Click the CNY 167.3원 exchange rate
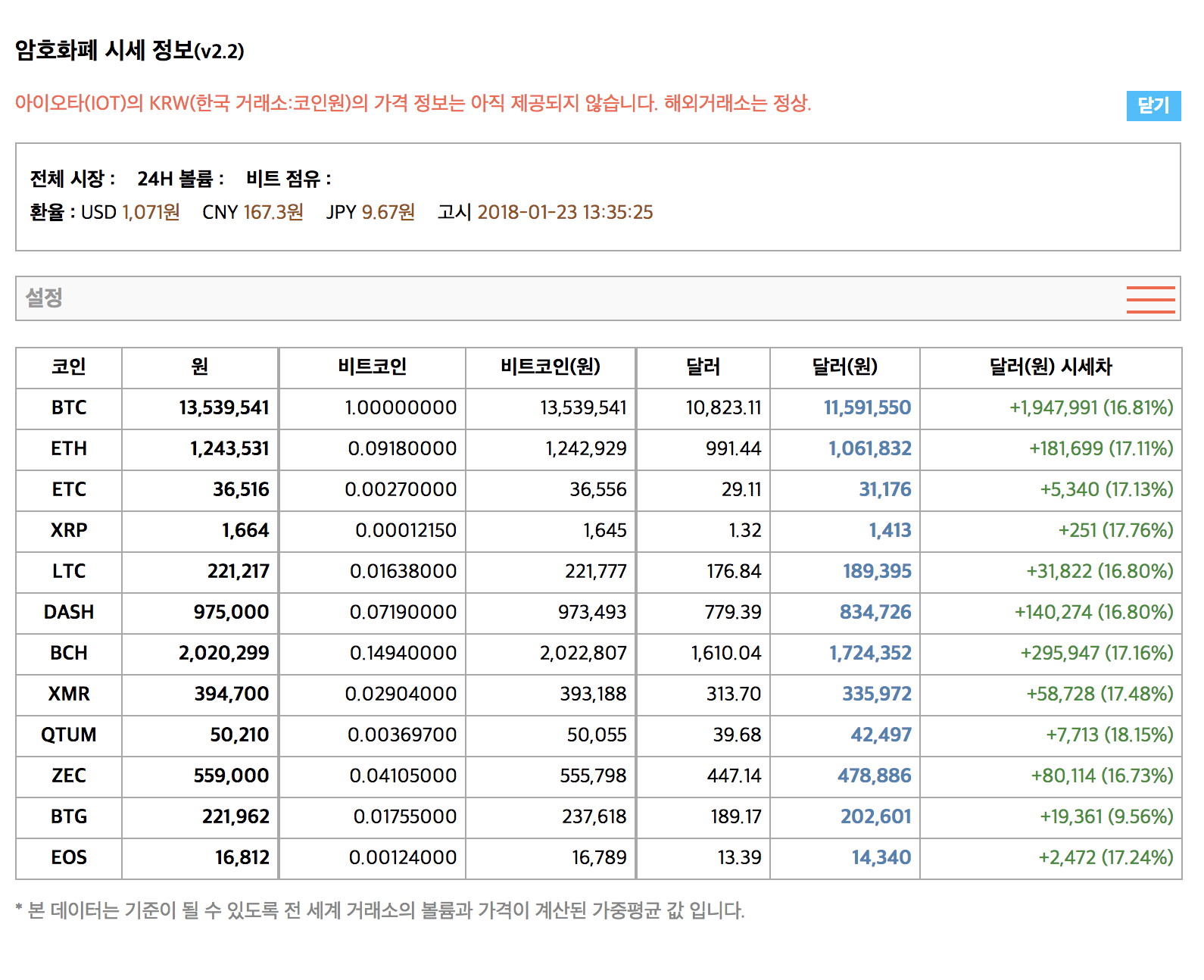1204x980 pixels. pos(253,213)
